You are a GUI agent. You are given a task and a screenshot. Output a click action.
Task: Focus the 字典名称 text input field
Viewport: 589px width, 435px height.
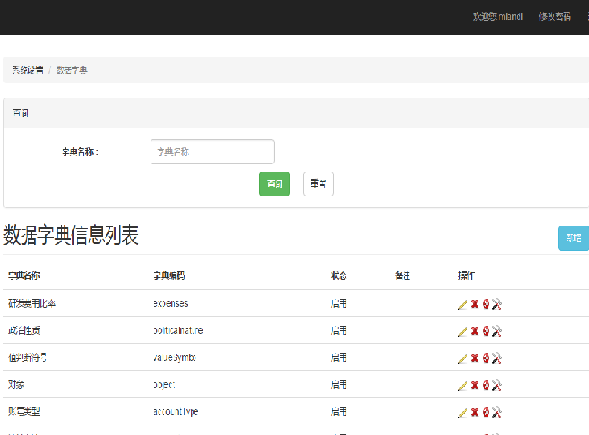[x=213, y=151]
